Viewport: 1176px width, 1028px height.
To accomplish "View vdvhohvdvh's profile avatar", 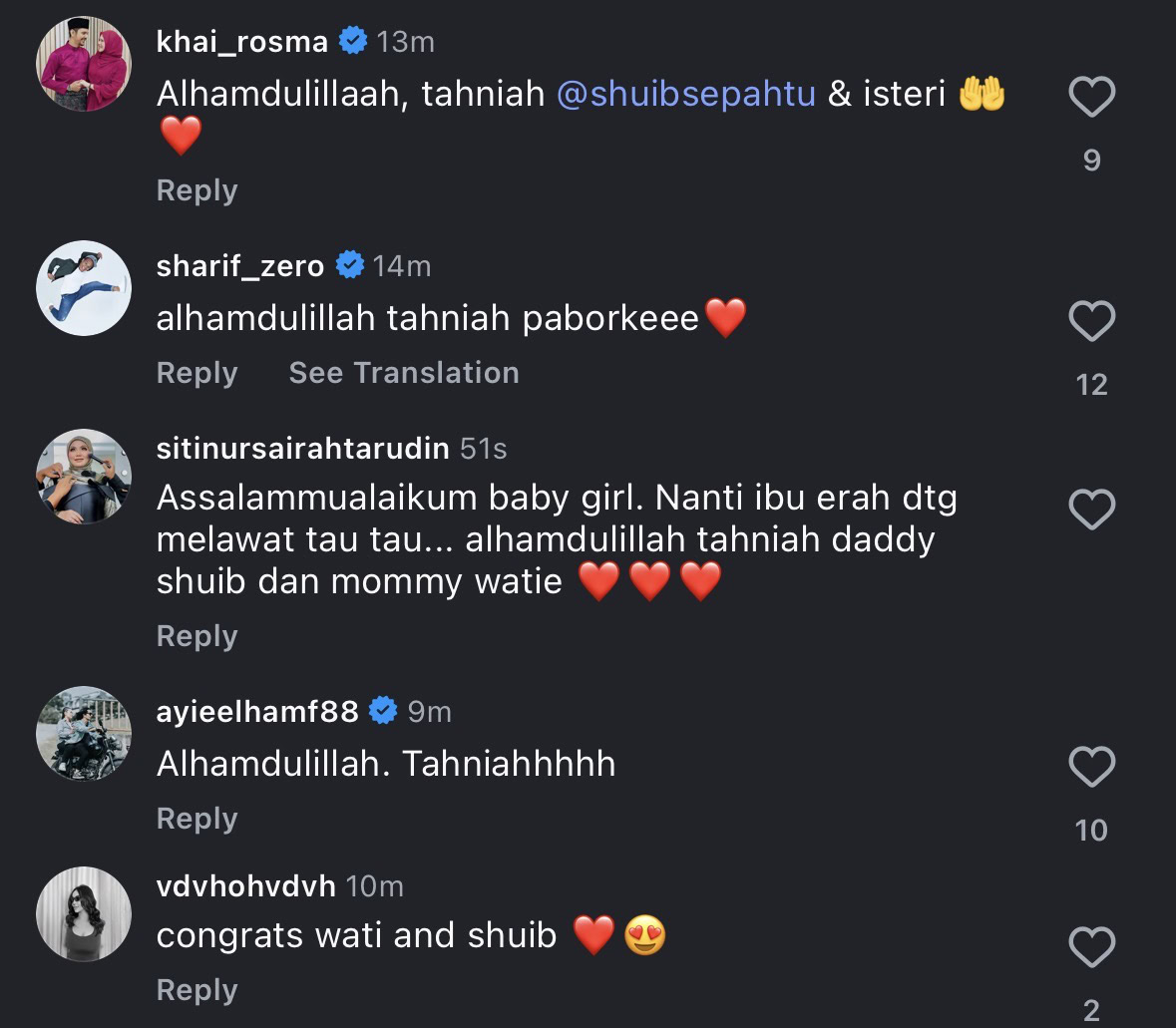I will pos(84,913).
